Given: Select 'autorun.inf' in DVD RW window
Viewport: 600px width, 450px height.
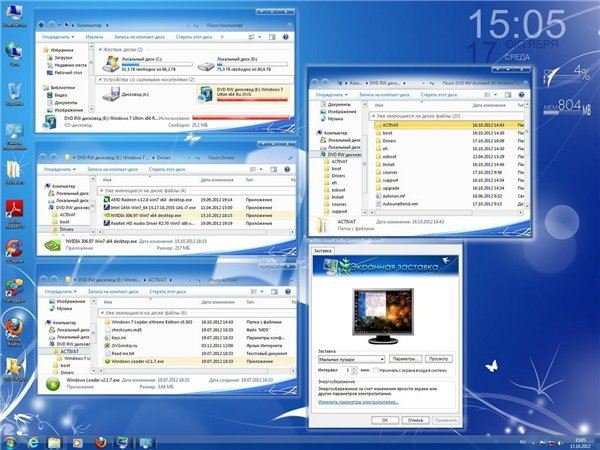Looking at the screenshot, I should pos(390,196).
